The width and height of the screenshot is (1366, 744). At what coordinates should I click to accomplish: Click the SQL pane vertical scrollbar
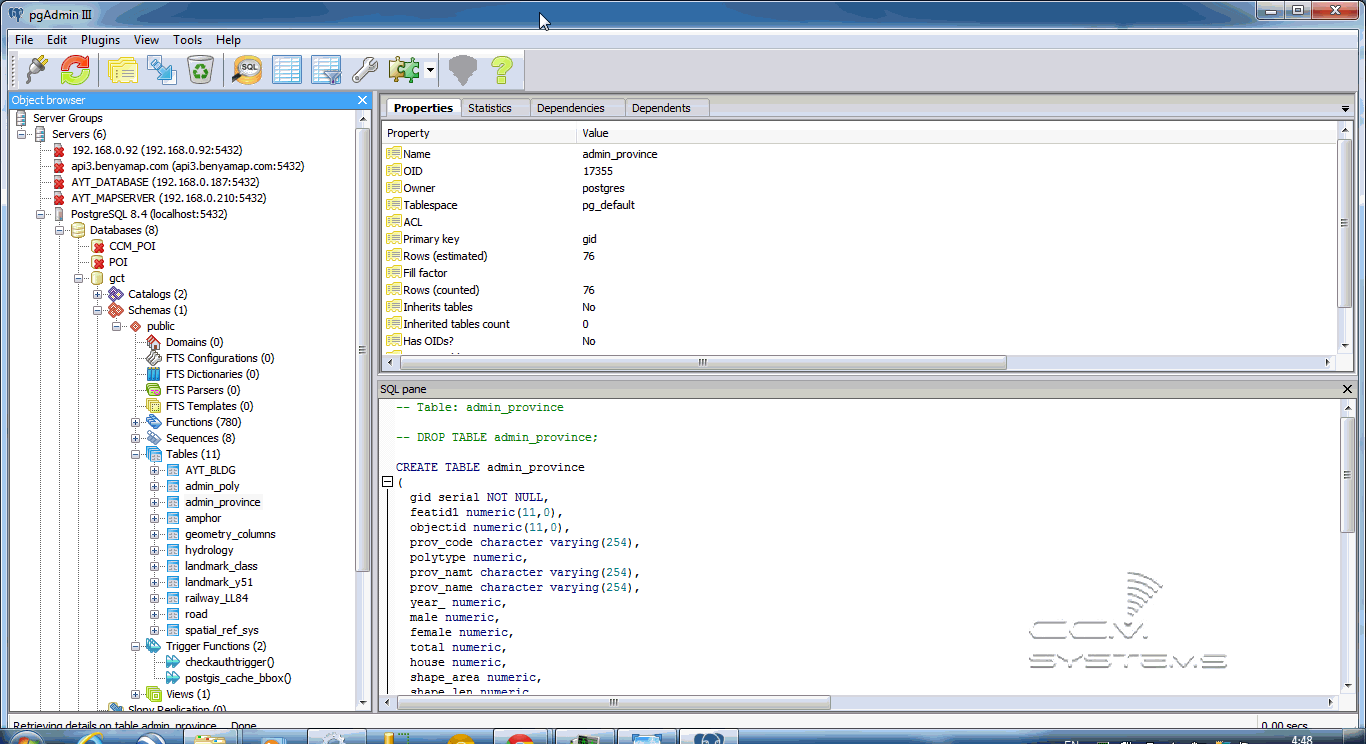1347,475
